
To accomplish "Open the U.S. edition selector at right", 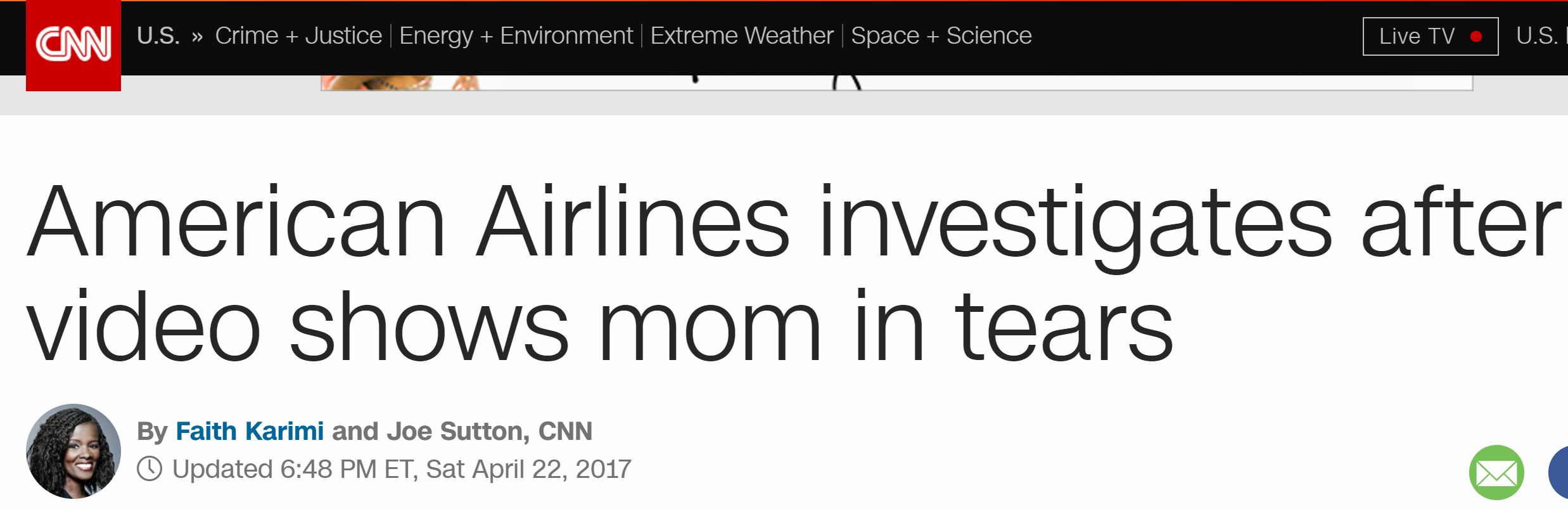I will (x=1538, y=36).
